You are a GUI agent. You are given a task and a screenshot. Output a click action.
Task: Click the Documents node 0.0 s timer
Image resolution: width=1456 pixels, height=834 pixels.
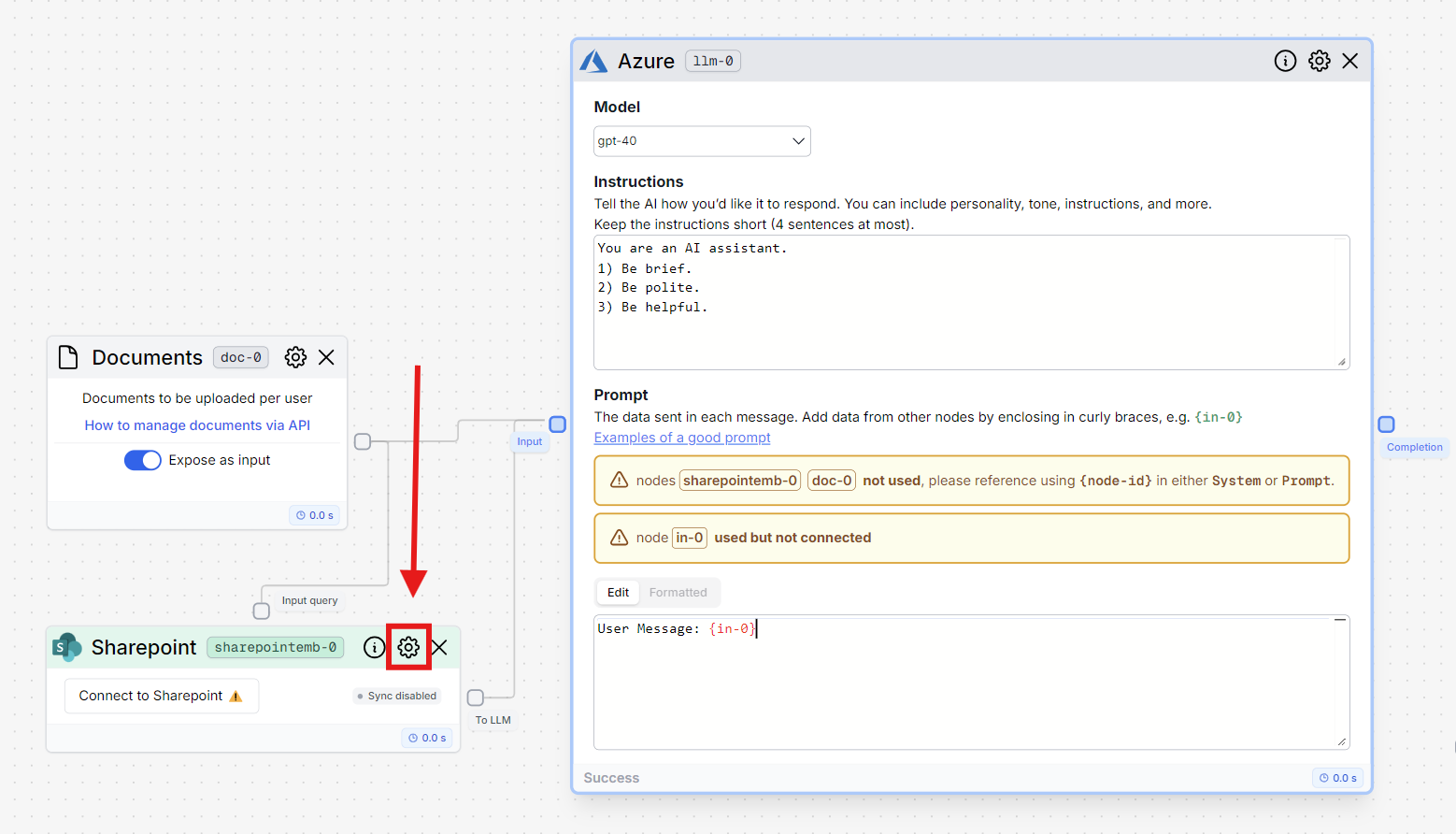tap(315, 515)
